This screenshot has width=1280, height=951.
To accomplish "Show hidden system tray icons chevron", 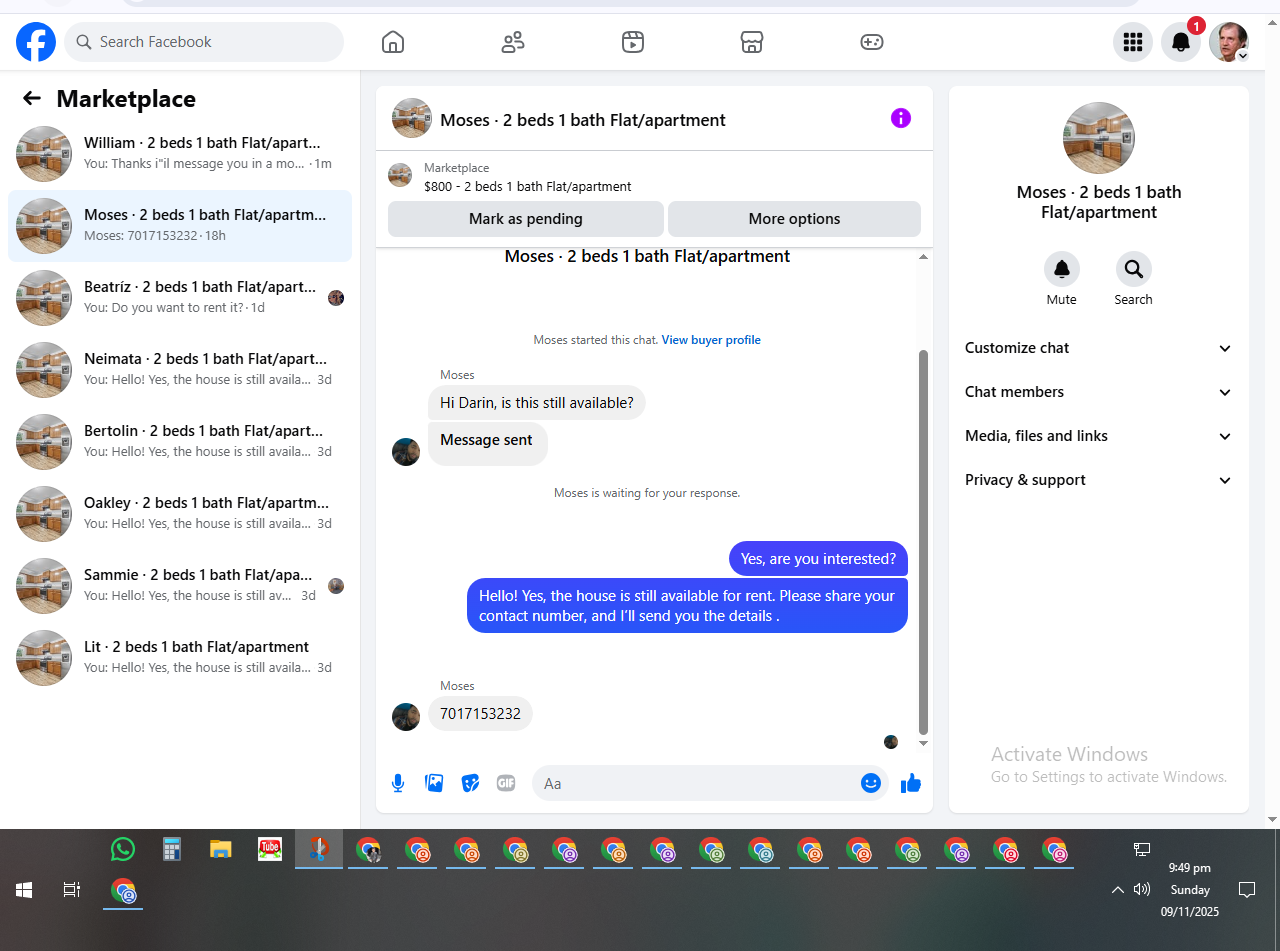I will pyautogui.click(x=1118, y=889).
